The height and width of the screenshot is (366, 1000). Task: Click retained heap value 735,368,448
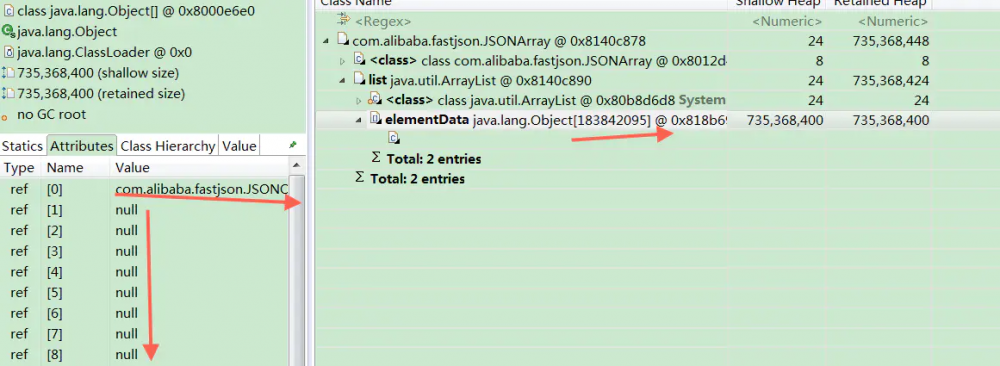[x=890, y=41]
